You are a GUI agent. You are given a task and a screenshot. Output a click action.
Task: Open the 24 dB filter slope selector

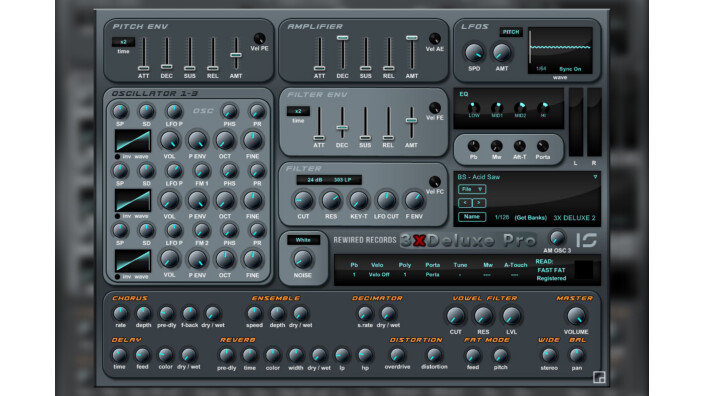click(x=315, y=180)
